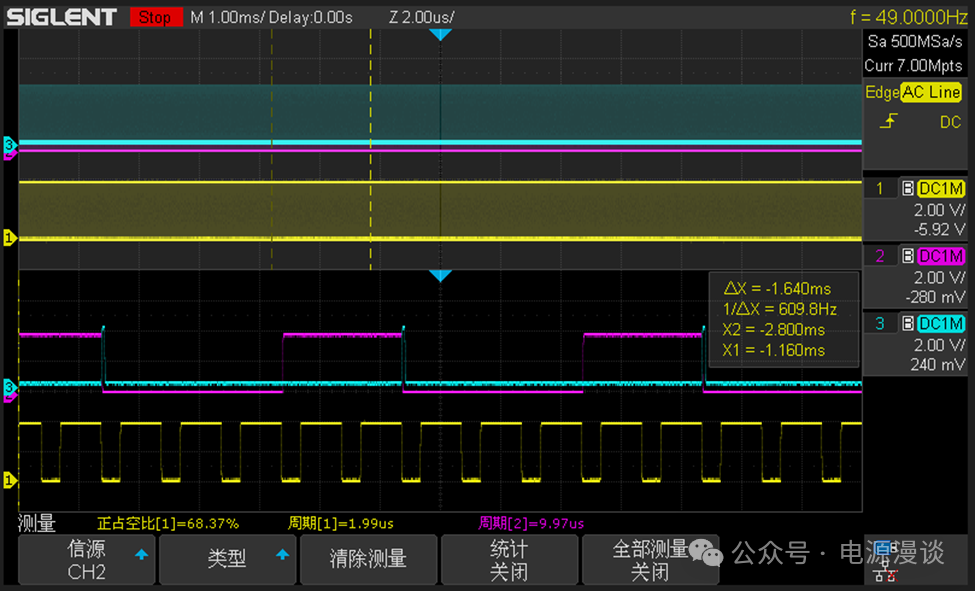Click the cursor ΔX readout info box
Screen dimensions: 975x591
[x=784, y=318]
